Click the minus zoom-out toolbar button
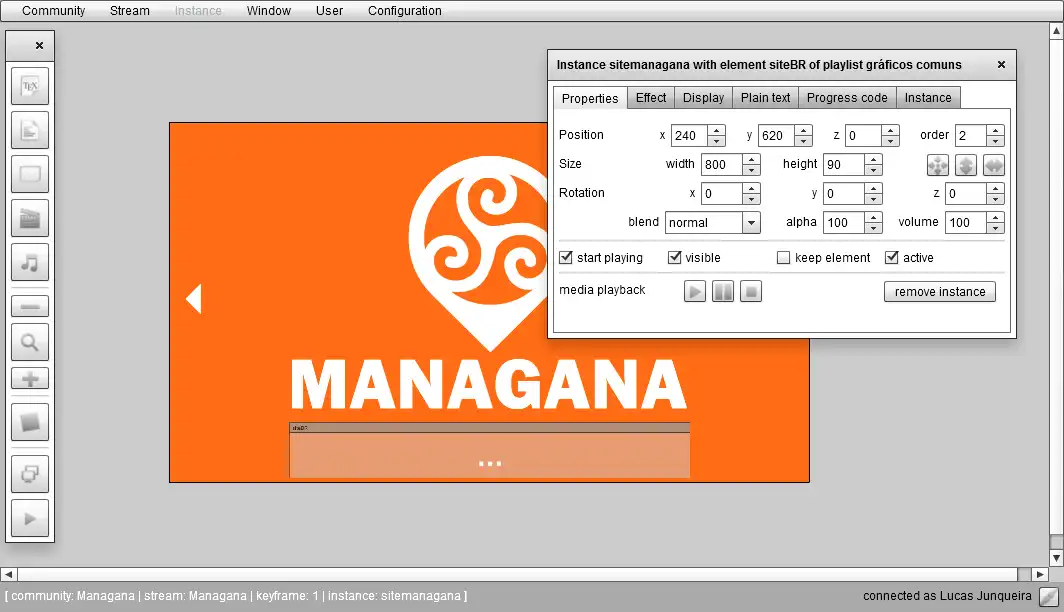This screenshot has width=1064, height=612. pyautogui.click(x=30, y=307)
